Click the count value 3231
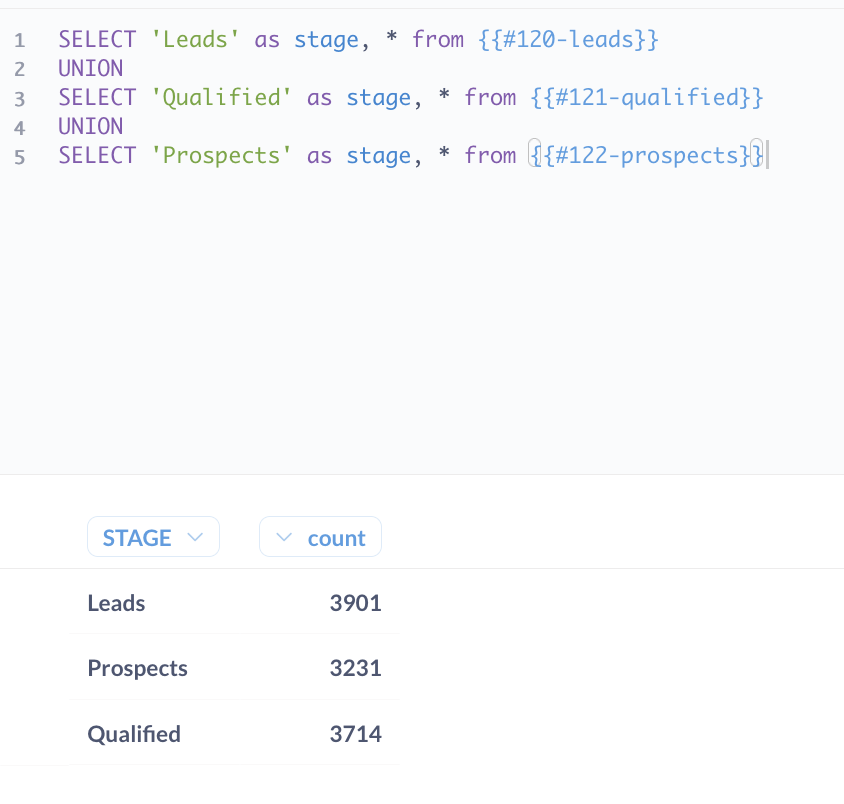This screenshot has height=804, width=844. coord(355,668)
